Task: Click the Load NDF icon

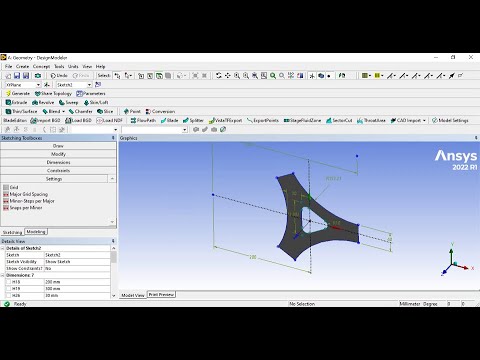Action: 99,120
